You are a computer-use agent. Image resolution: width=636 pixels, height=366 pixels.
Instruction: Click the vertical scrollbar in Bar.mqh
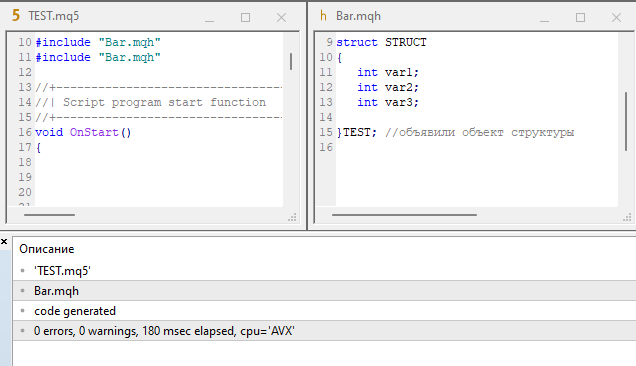[x=626, y=121]
